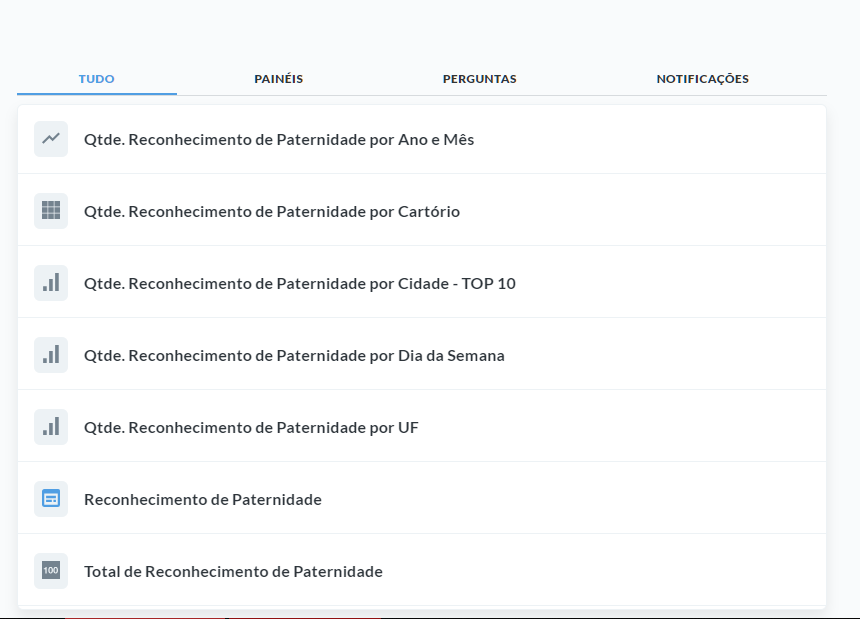Viewport: 860px width, 619px height.
Task: Open Total de Reconhecimento de Paternidade
Action: (x=233, y=572)
